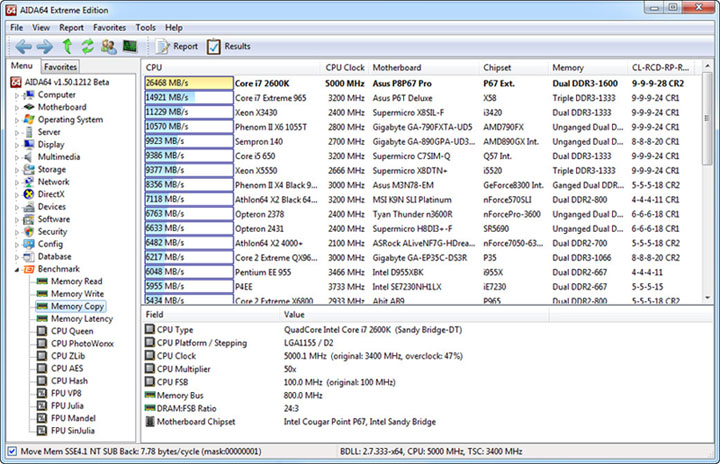Viewport: 720px width, 464px height.
Task: Collapse the Benchmark tree node
Action: (x=17, y=269)
